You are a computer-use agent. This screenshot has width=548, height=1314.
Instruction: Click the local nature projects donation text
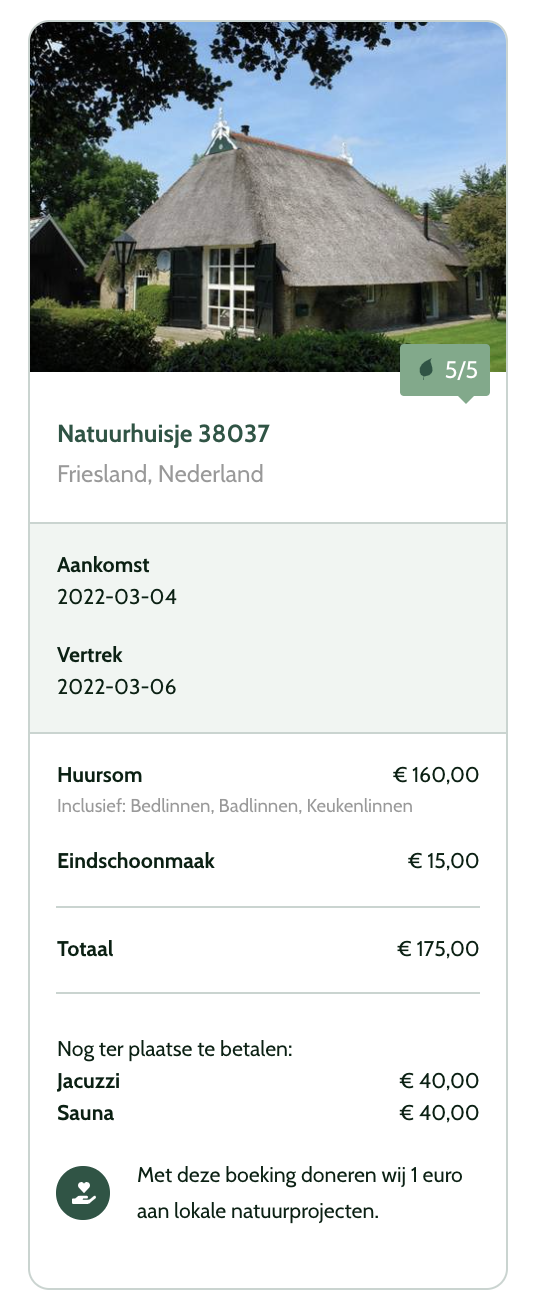[300, 1193]
